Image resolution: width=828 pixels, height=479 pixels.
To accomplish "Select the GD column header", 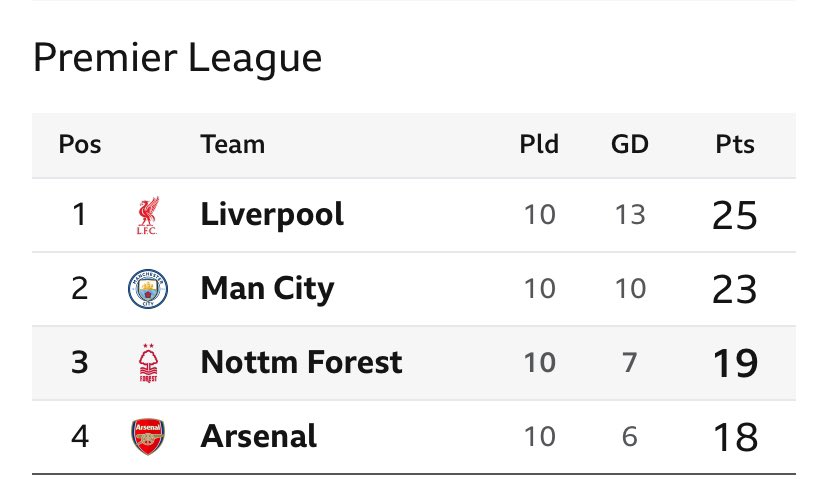I will 629,144.
